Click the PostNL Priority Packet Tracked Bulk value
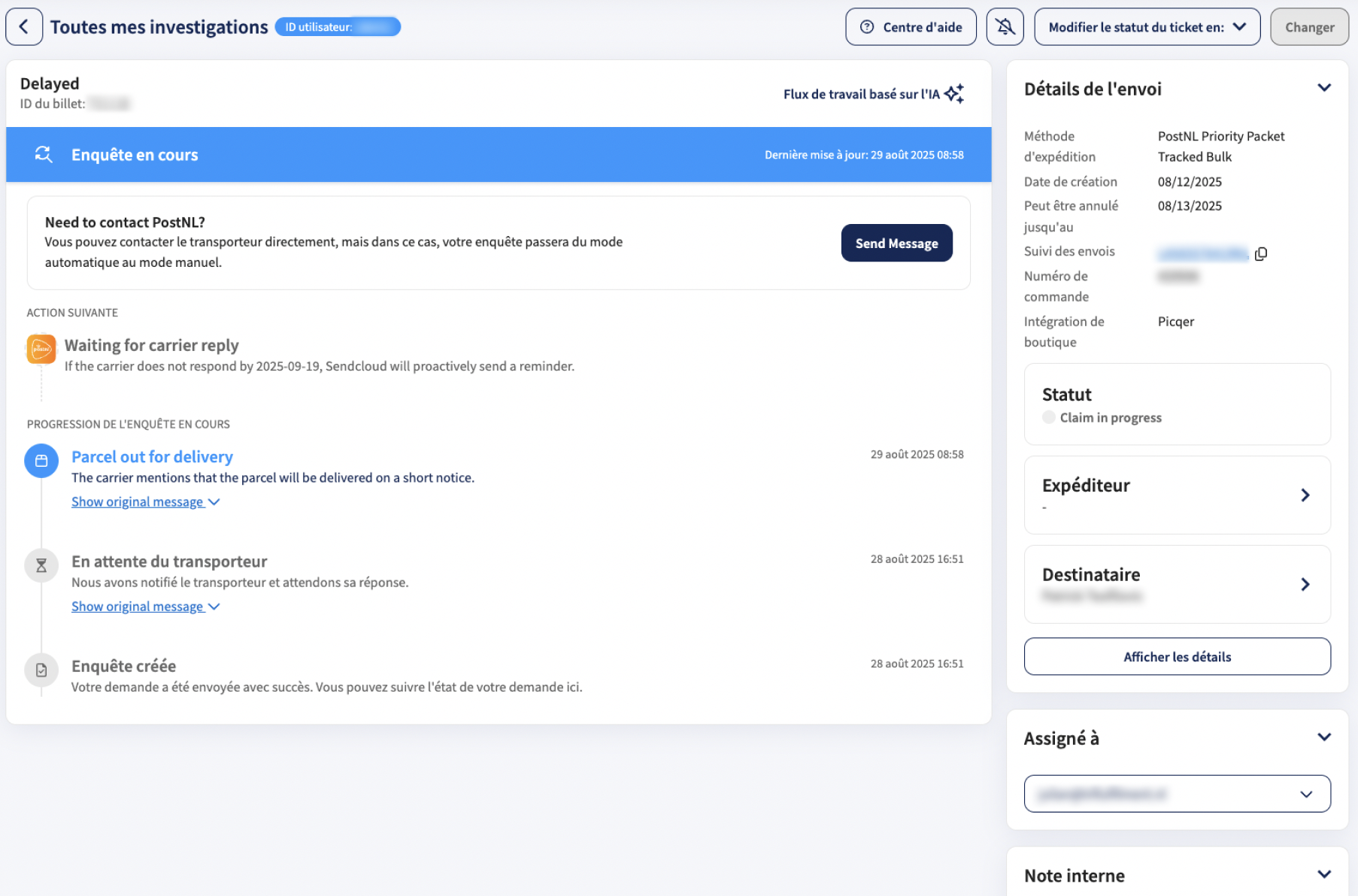1358x896 pixels. coord(1221,147)
